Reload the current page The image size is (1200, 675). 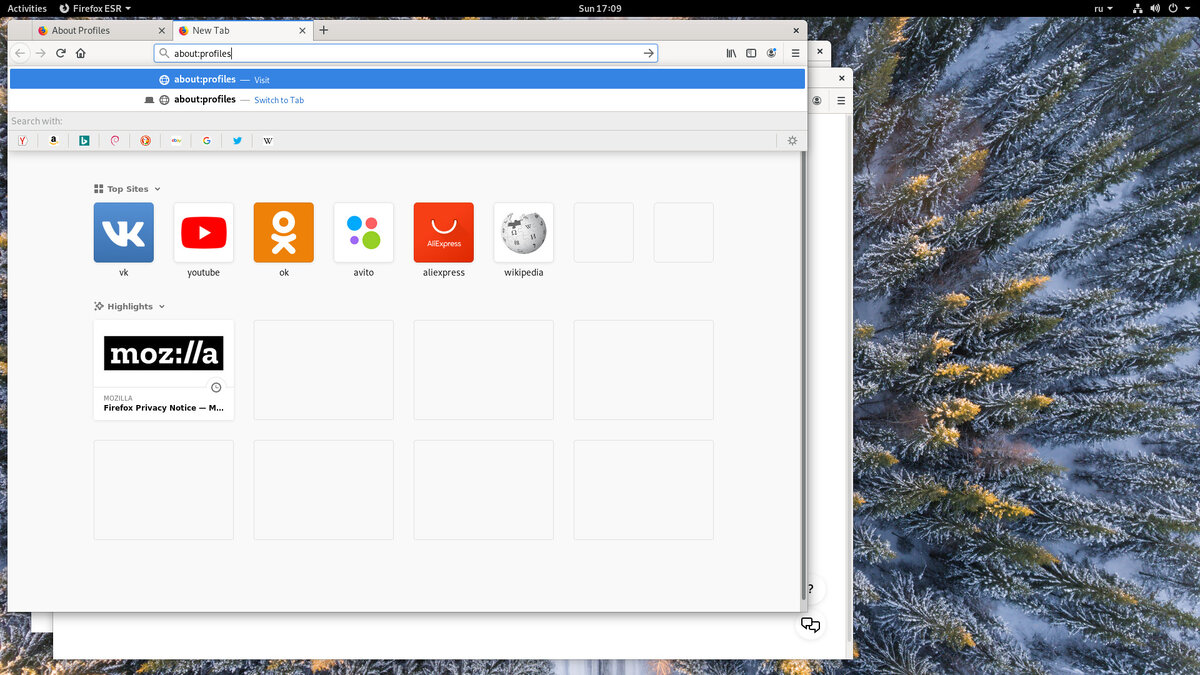[60, 53]
